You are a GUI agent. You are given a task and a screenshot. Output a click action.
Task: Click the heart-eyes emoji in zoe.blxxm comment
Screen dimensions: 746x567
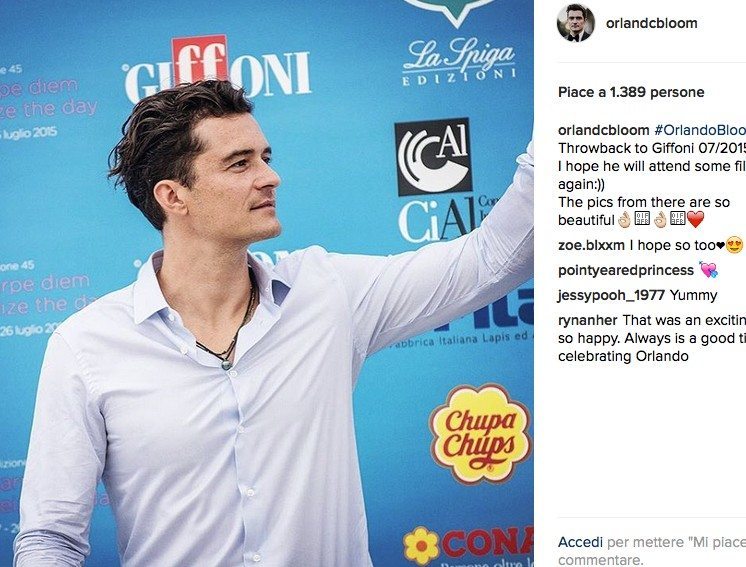point(734,245)
